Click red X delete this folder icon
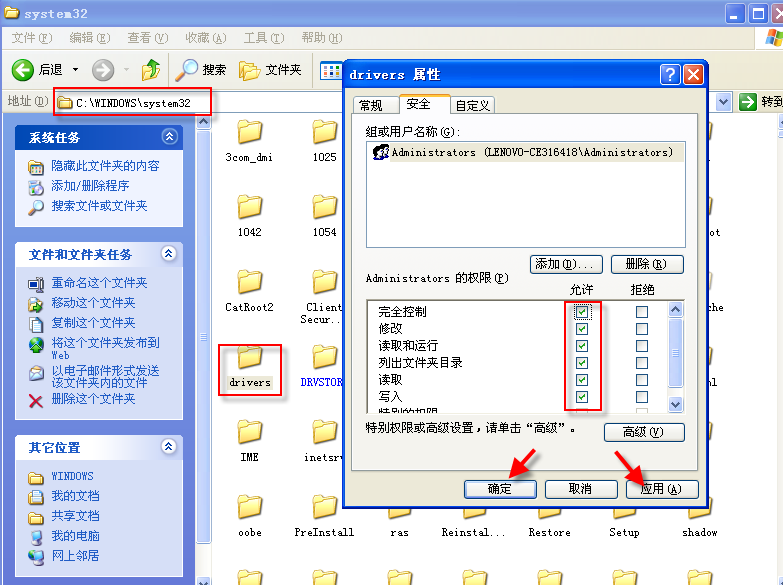 click(x=35, y=401)
